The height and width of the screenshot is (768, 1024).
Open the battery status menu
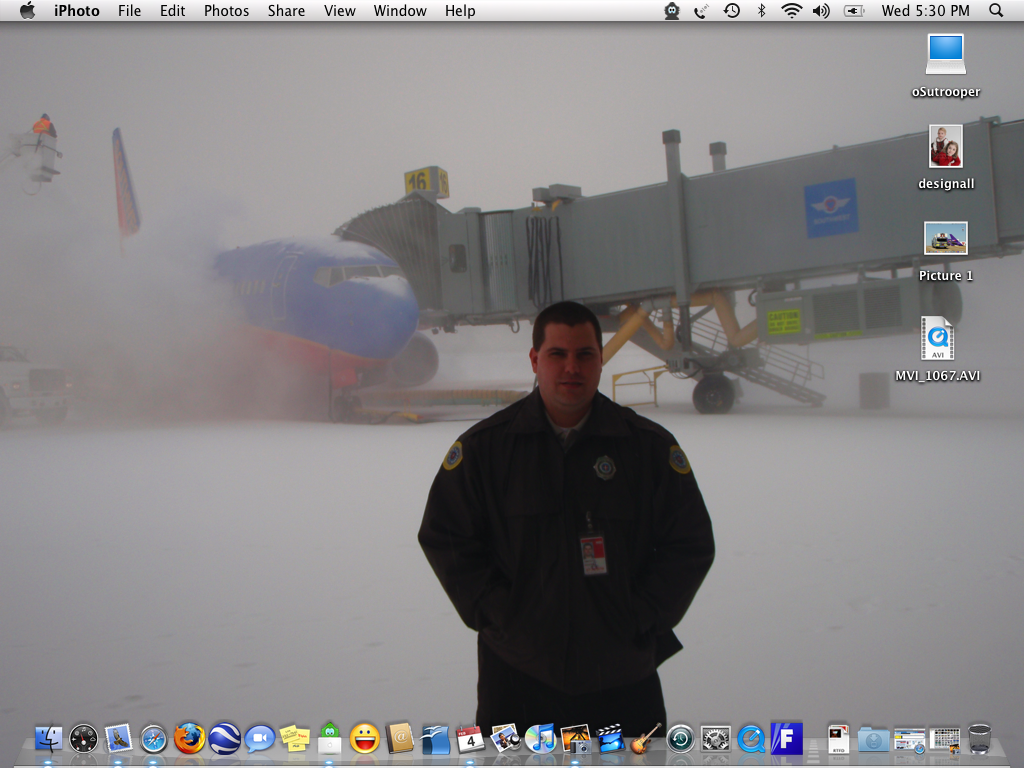(x=854, y=10)
